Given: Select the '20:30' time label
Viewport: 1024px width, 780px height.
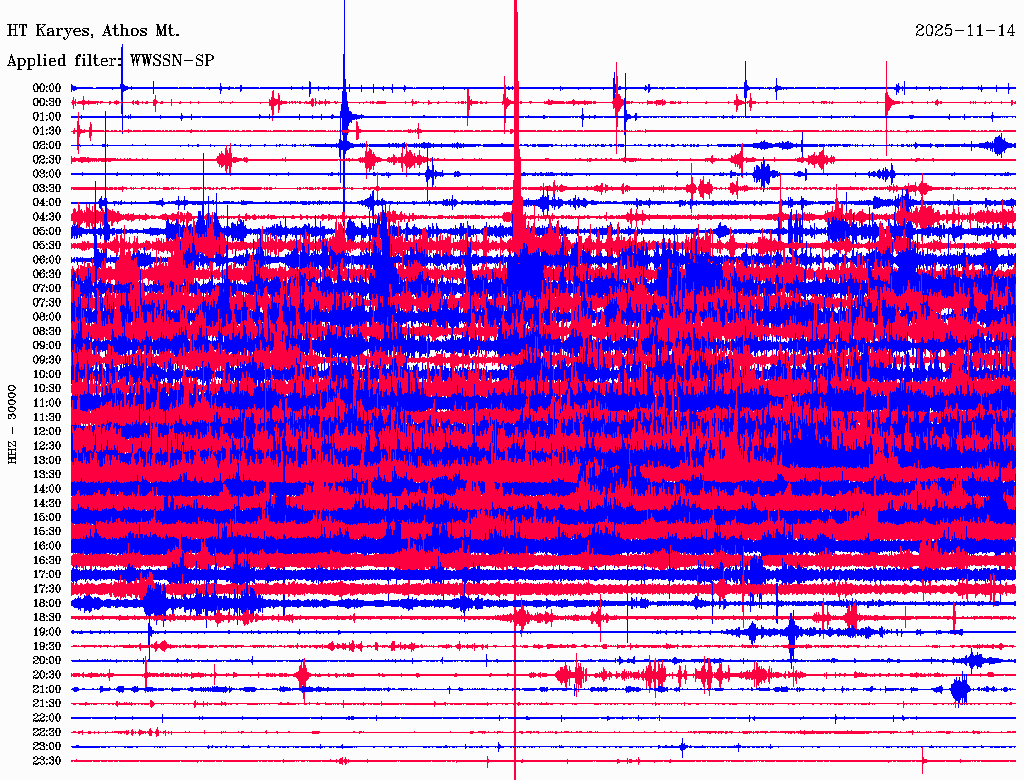Looking at the screenshot, I should coord(47,675).
